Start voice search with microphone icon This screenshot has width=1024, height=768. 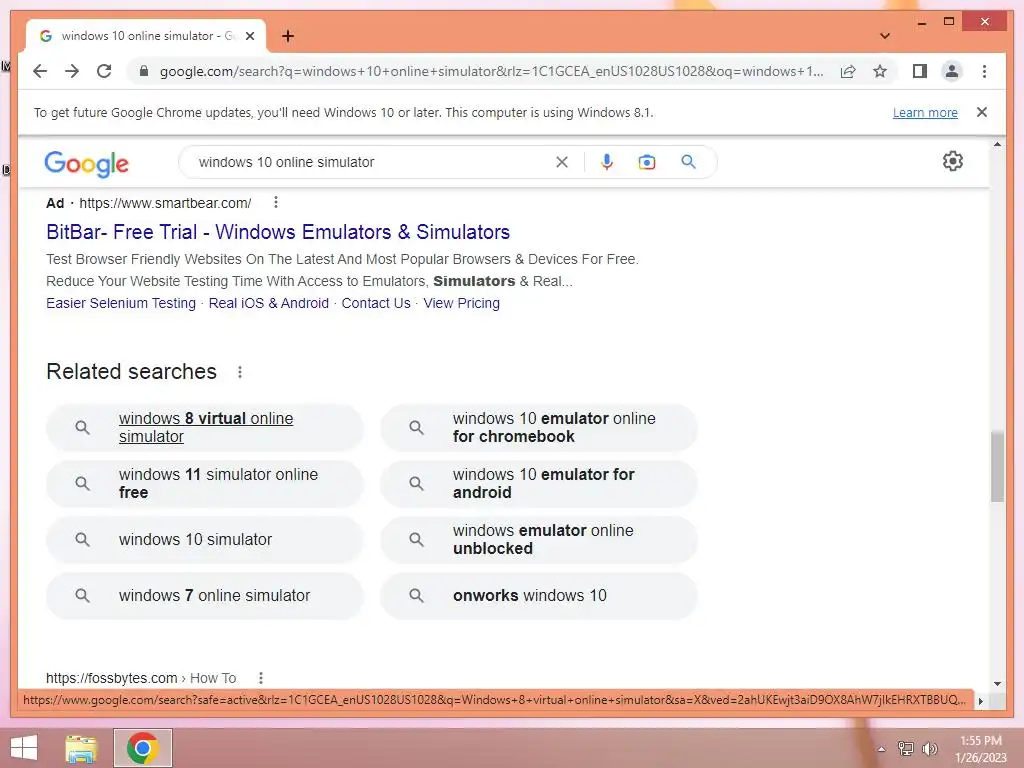(607, 162)
